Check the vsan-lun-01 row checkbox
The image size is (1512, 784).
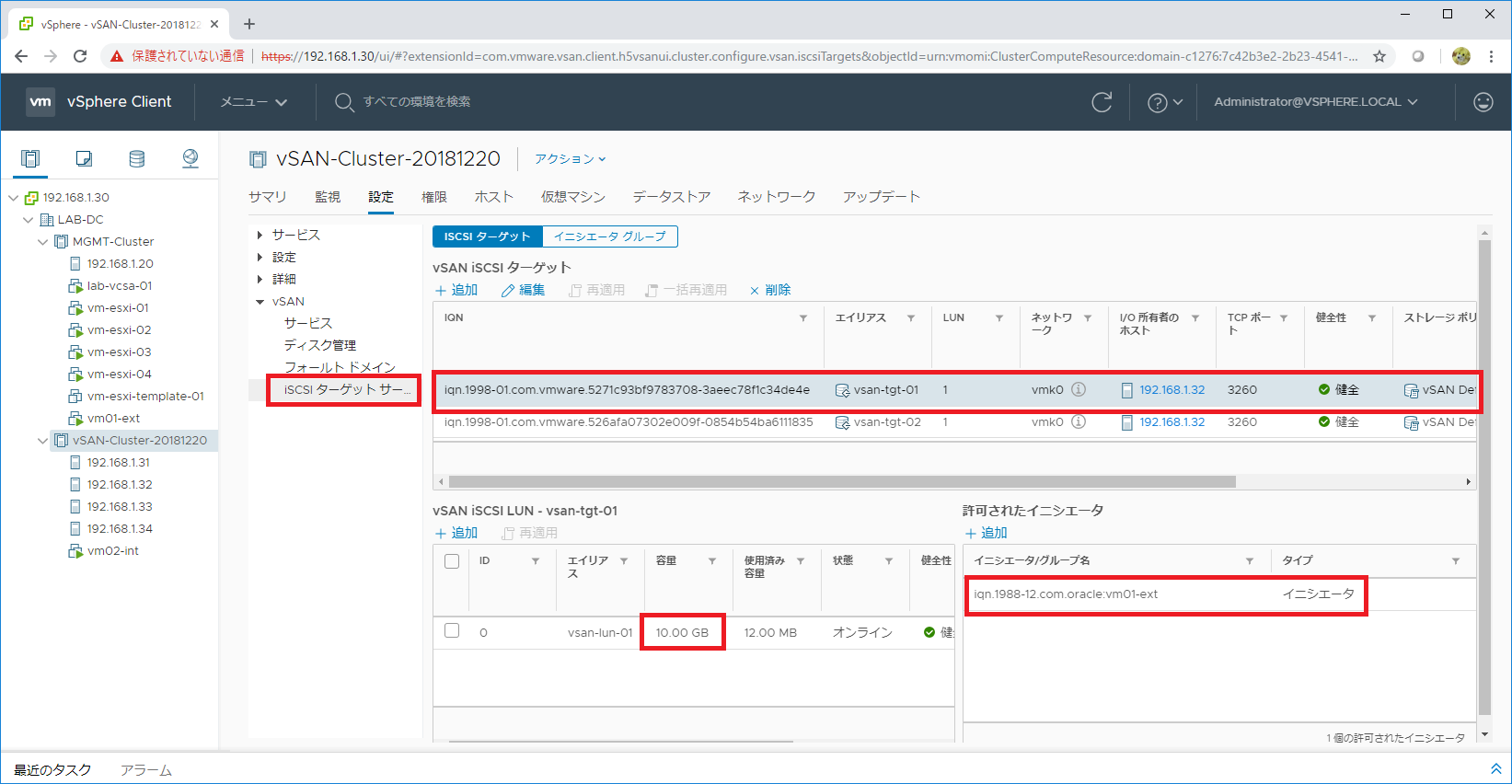(x=452, y=631)
